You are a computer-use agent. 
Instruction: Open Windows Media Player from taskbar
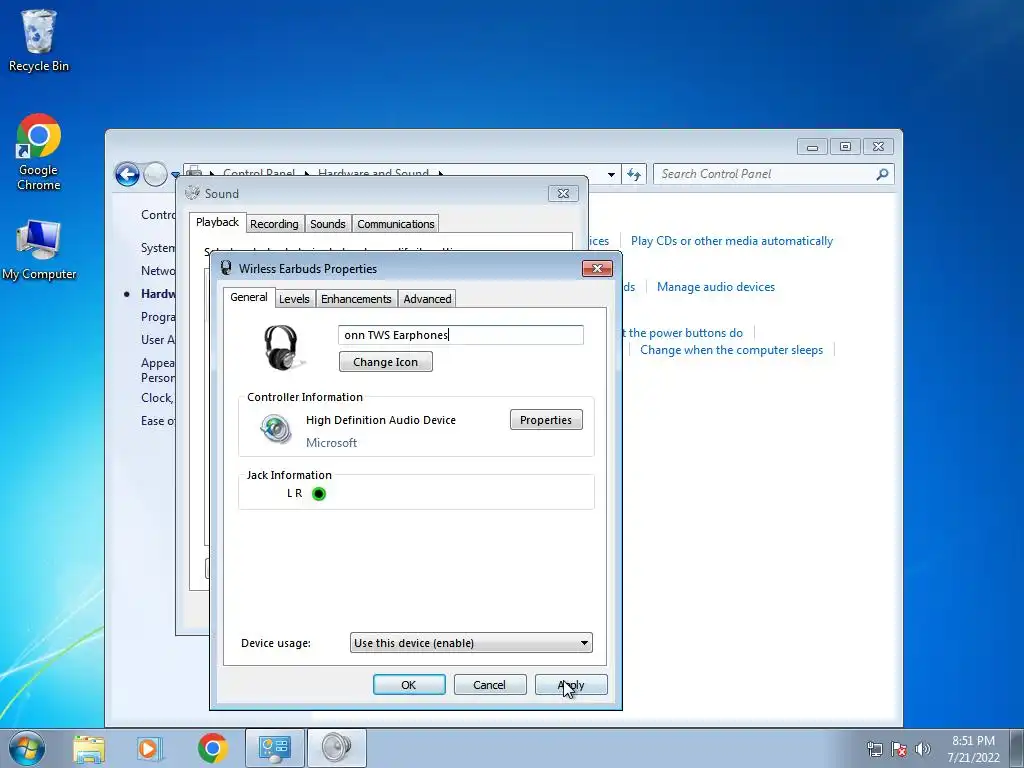pyautogui.click(x=150, y=748)
